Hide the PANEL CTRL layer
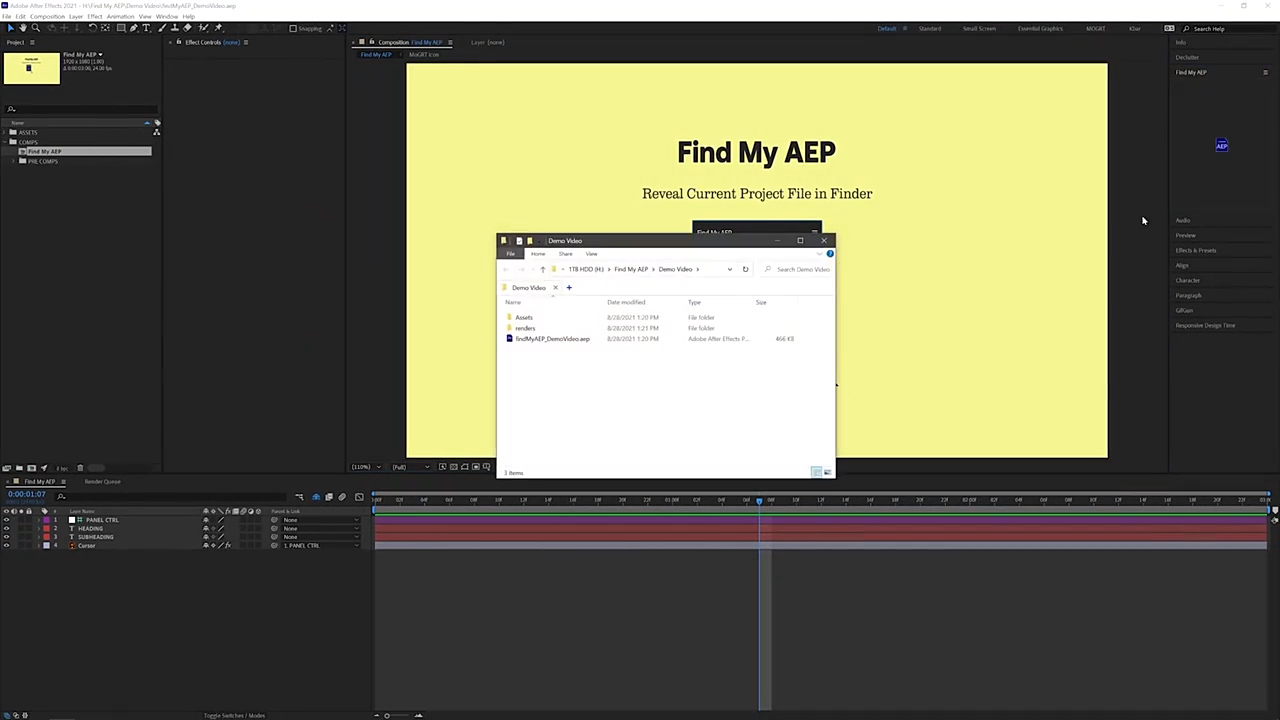Viewport: 1280px width, 720px height. pyautogui.click(x=6, y=520)
